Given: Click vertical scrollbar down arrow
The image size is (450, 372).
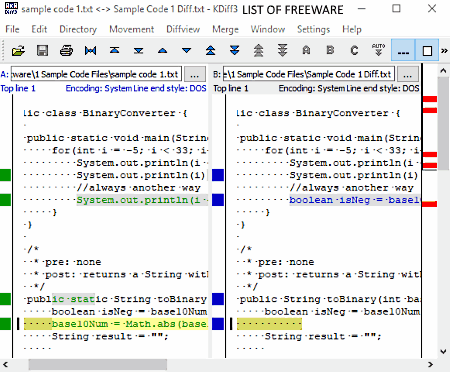Looking at the screenshot, I should [443, 351].
